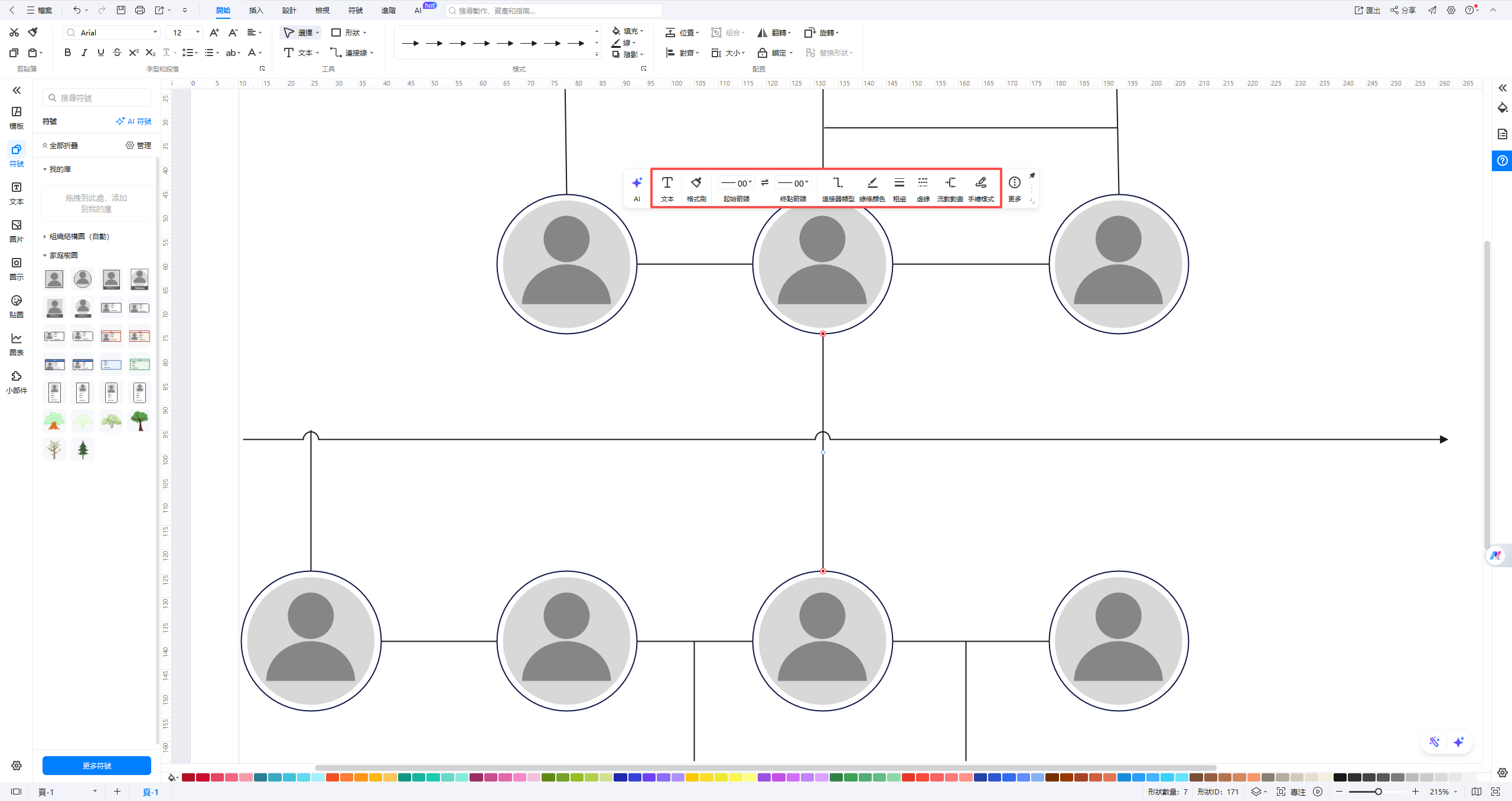Click the More Symbols blue button
This screenshot has height=801, width=1512.
pyautogui.click(x=97, y=766)
